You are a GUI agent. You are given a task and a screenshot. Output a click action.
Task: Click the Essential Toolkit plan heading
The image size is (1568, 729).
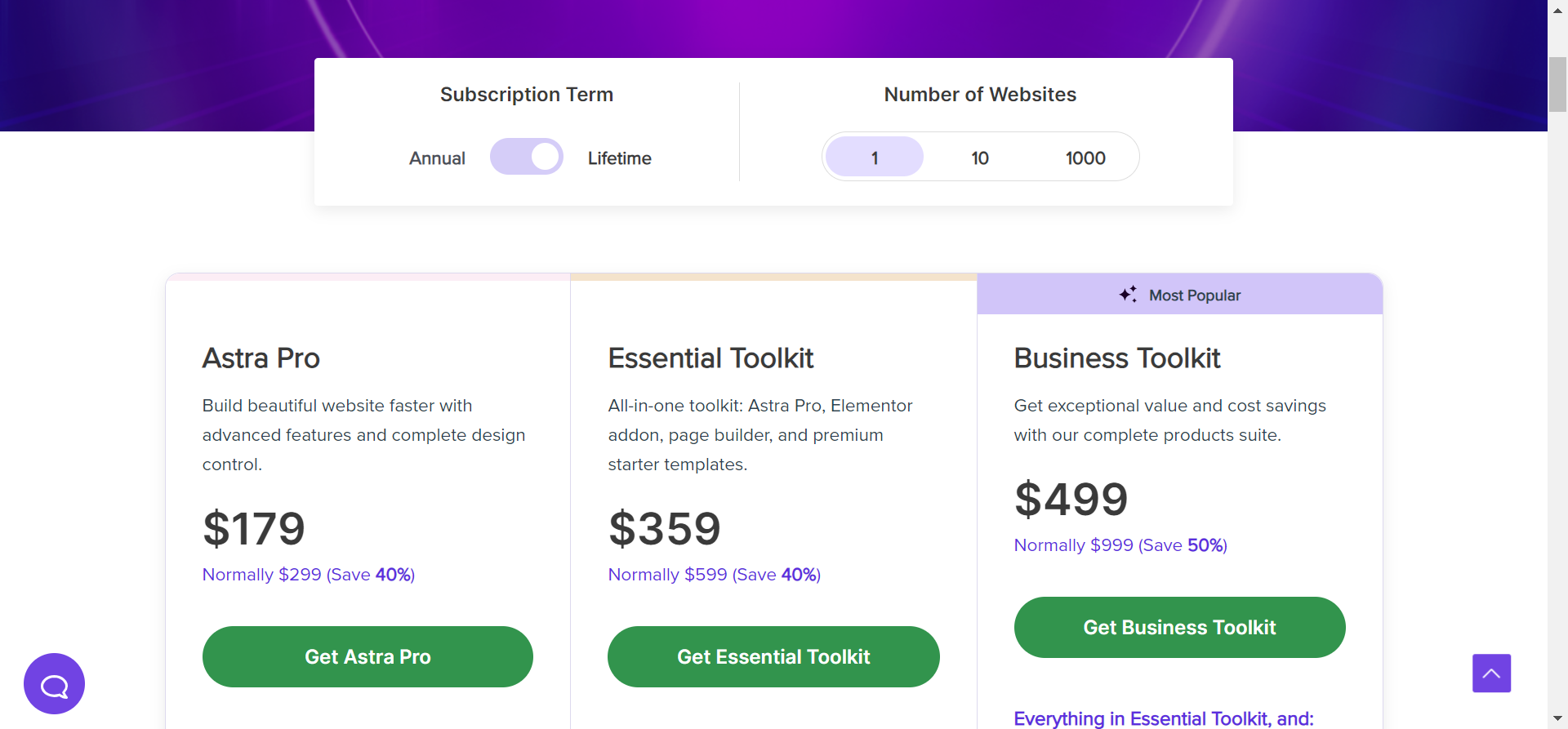(710, 358)
